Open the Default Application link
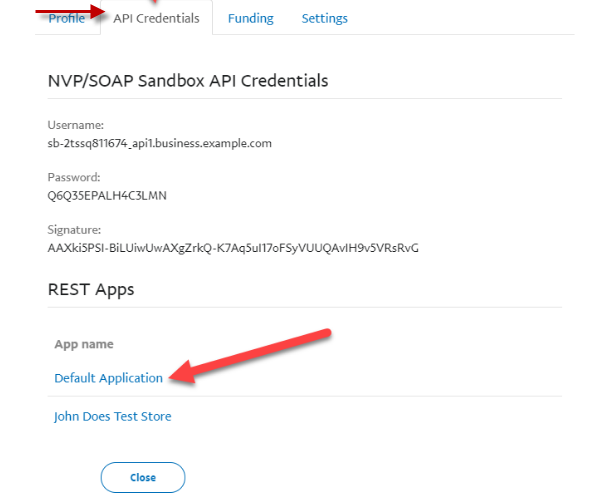This screenshot has width=589, height=504. (x=109, y=378)
